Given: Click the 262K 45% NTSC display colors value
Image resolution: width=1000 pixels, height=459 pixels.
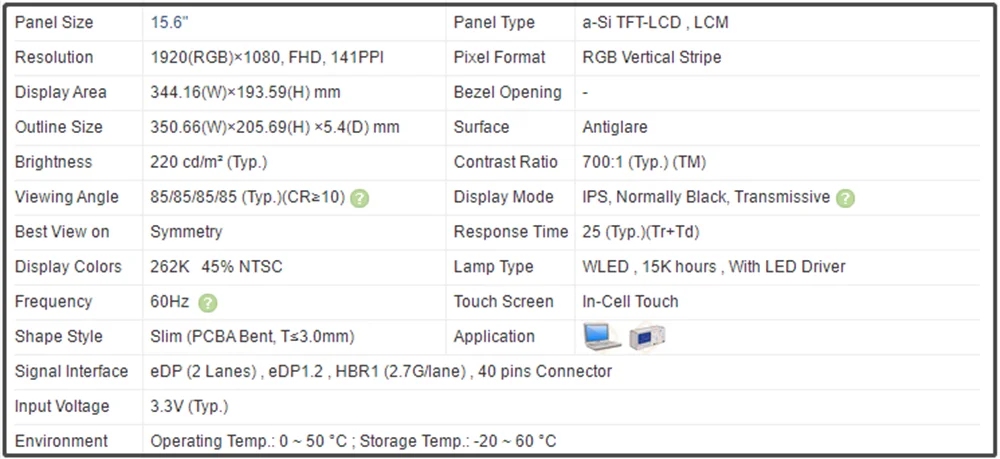Looking at the screenshot, I should tap(216, 267).
